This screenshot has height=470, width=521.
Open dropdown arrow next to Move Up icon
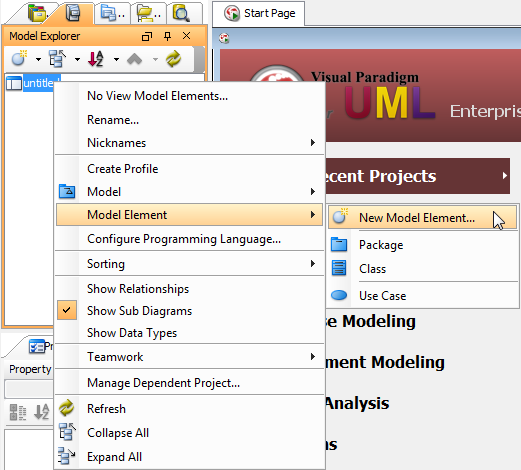pos(155,59)
